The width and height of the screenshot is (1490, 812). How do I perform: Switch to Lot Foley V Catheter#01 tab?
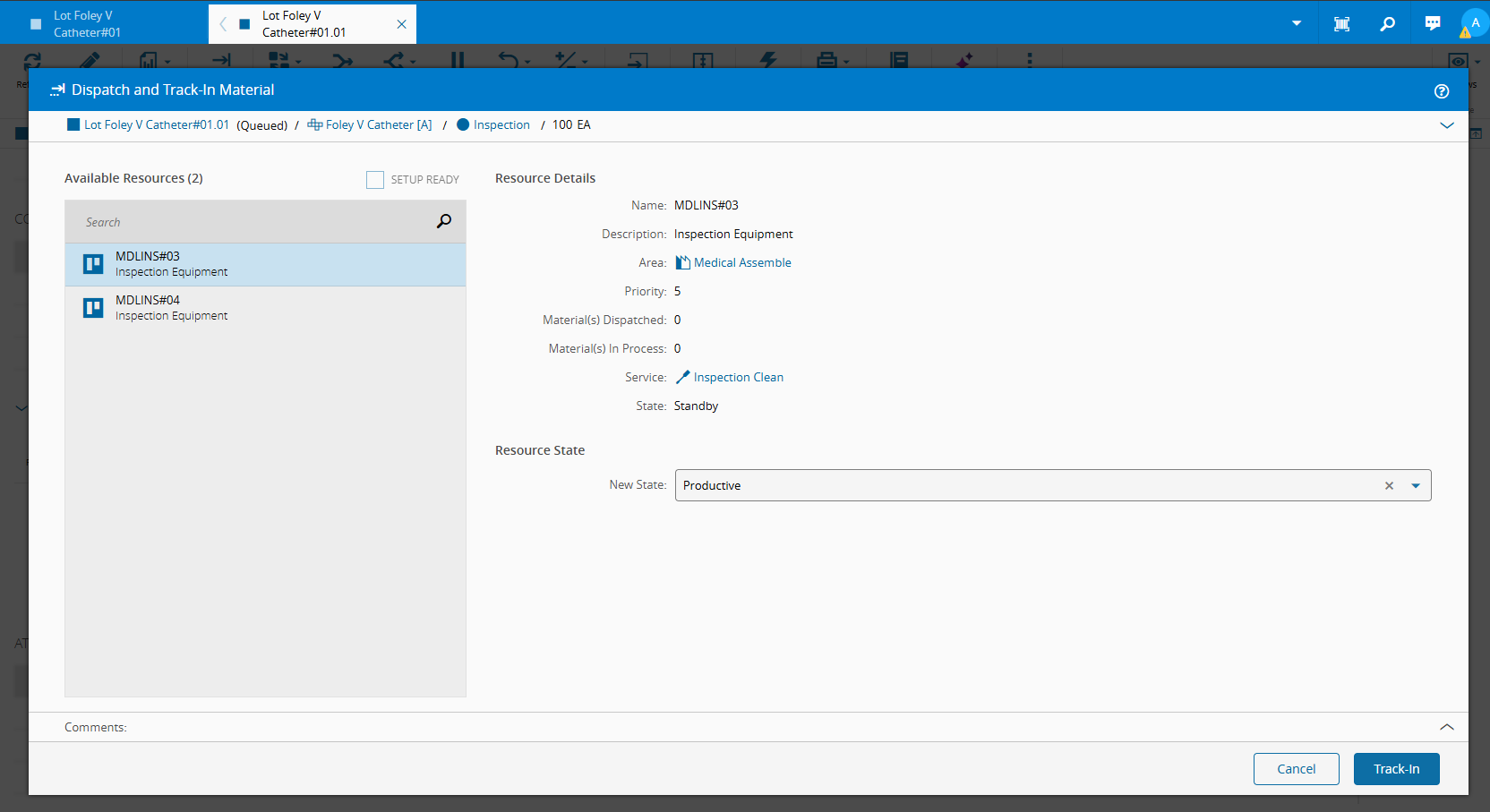(87, 24)
